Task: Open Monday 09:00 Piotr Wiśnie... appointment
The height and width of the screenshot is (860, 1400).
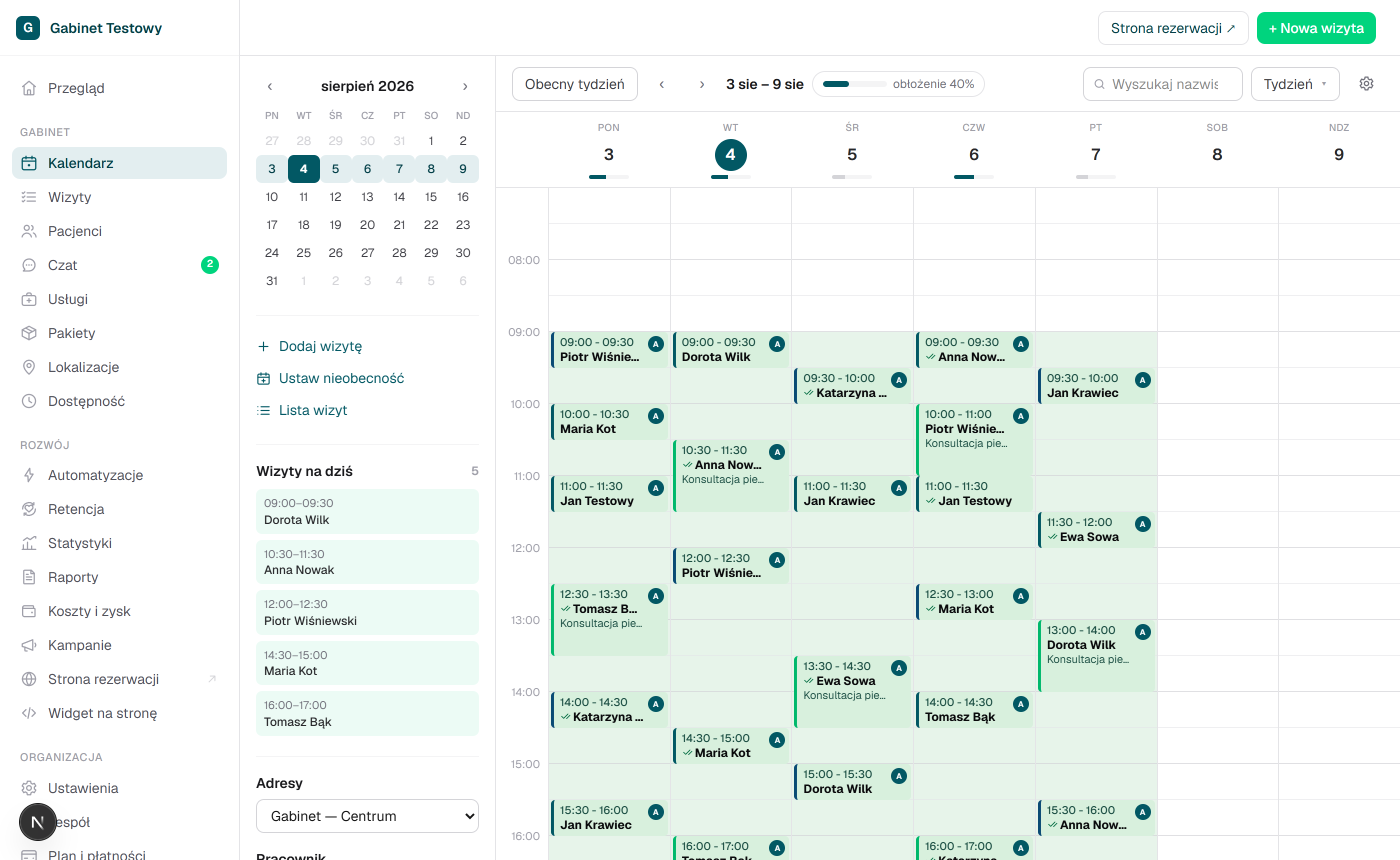Action: coord(609,350)
